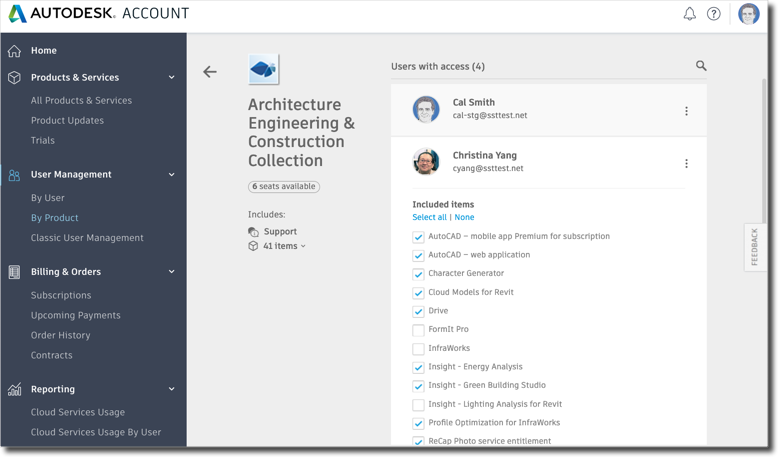Check the InfraWorks checkbox
The image size is (778, 457).
[418, 349]
